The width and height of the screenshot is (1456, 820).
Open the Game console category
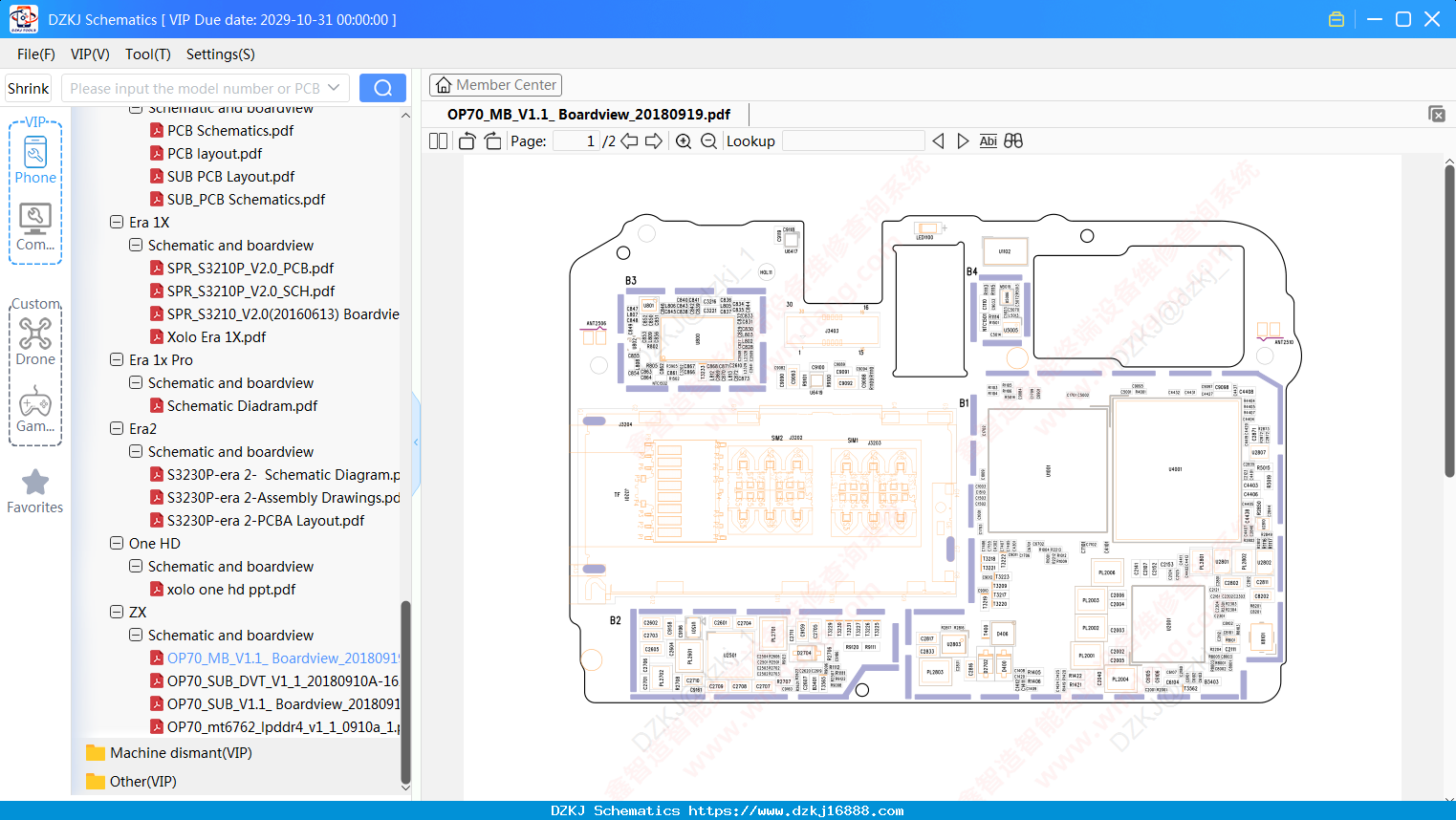(x=35, y=409)
